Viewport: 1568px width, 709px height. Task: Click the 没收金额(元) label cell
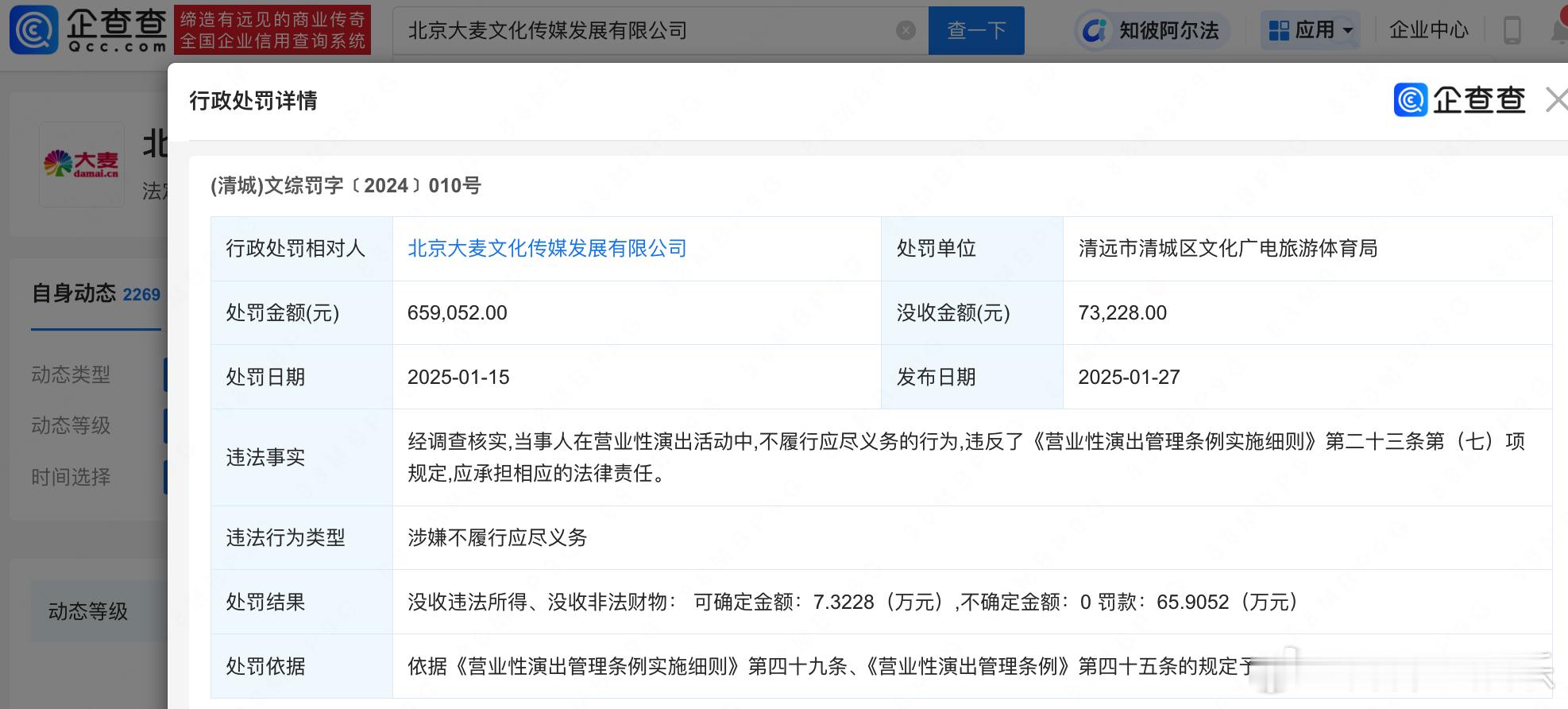pos(972,312)
